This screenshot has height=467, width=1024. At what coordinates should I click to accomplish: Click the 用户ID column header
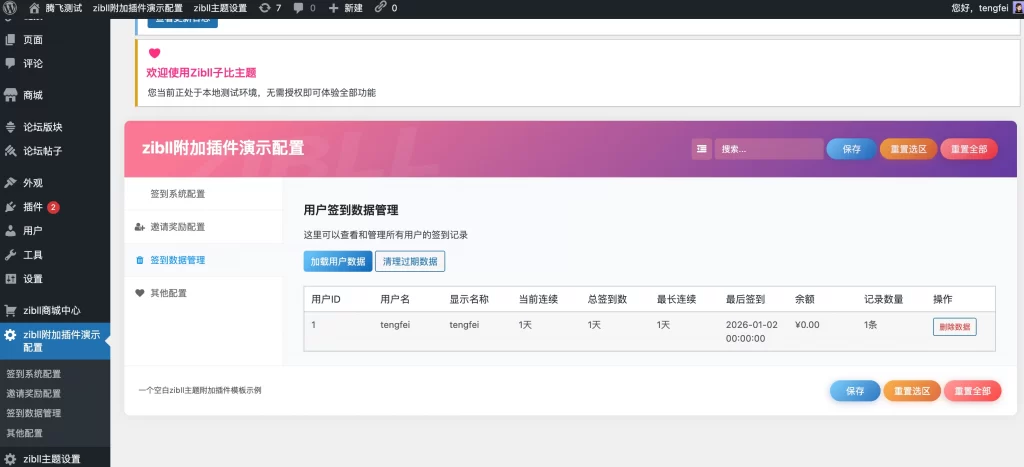(x=326, y=299)
